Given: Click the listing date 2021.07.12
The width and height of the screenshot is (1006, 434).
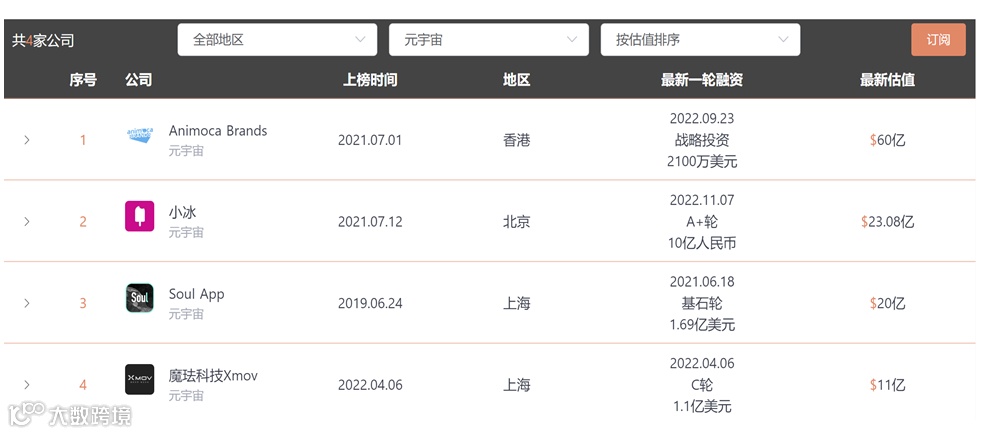Looking at the screenshot, I should (x=370, y=221).
